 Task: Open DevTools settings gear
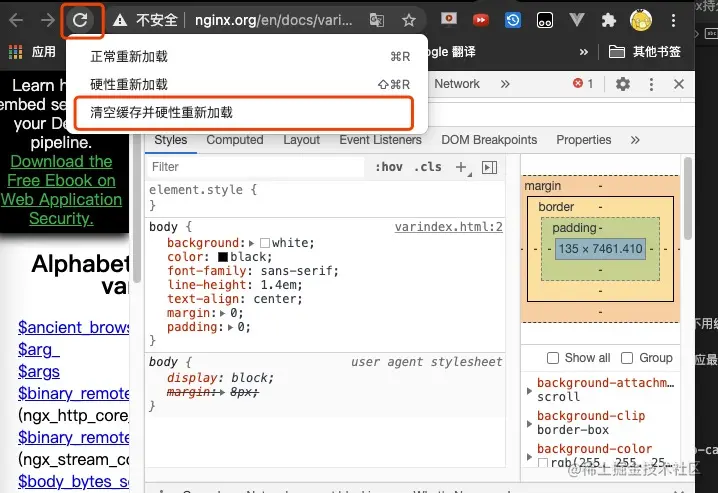pos(623,84)
